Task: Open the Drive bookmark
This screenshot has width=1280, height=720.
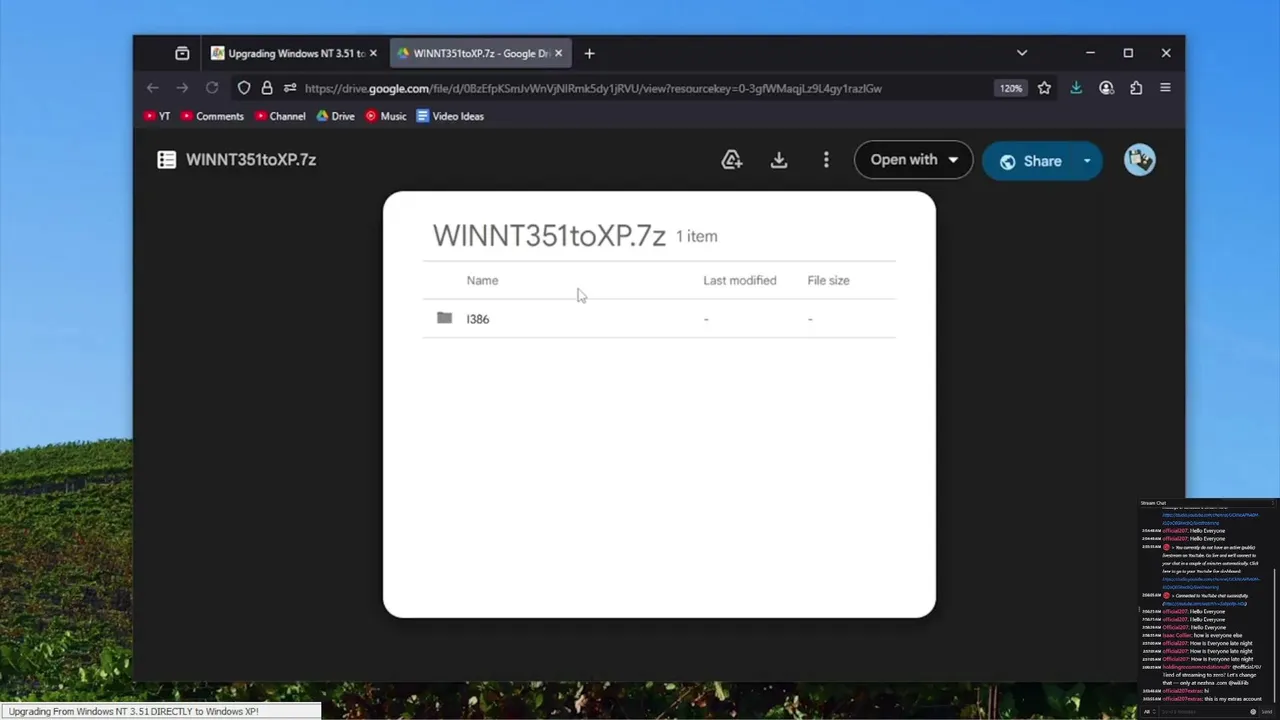Action: (x=336, y=116)
